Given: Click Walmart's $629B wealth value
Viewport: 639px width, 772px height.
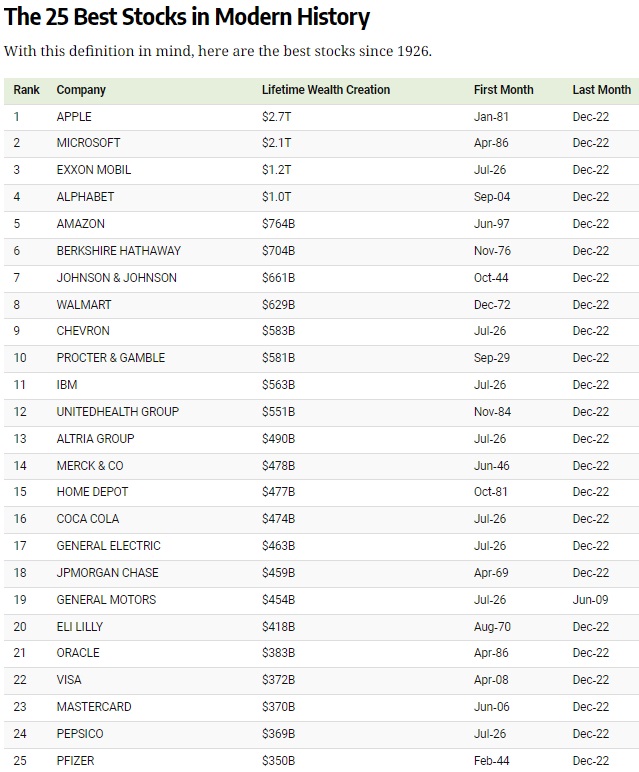Looking at the screenshot, I should point(278,305).
